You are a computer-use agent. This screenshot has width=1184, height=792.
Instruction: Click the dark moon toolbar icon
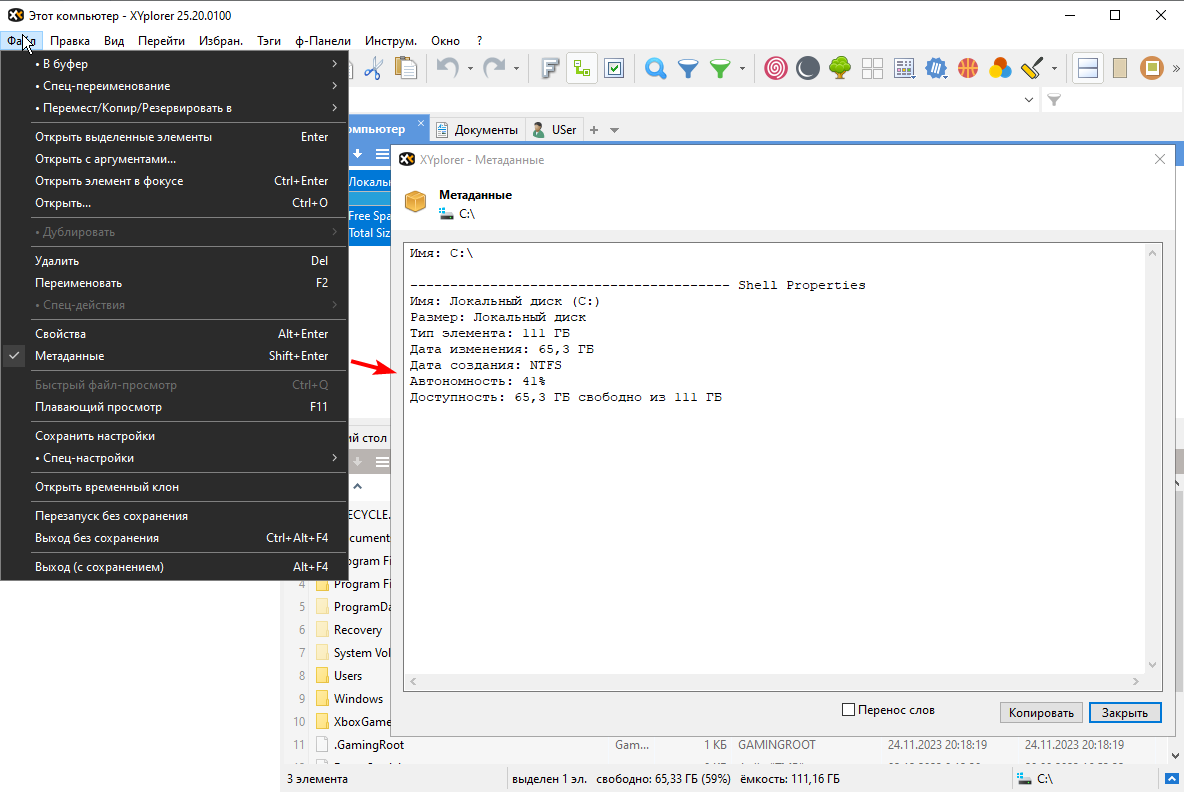(x=807, y=69)
